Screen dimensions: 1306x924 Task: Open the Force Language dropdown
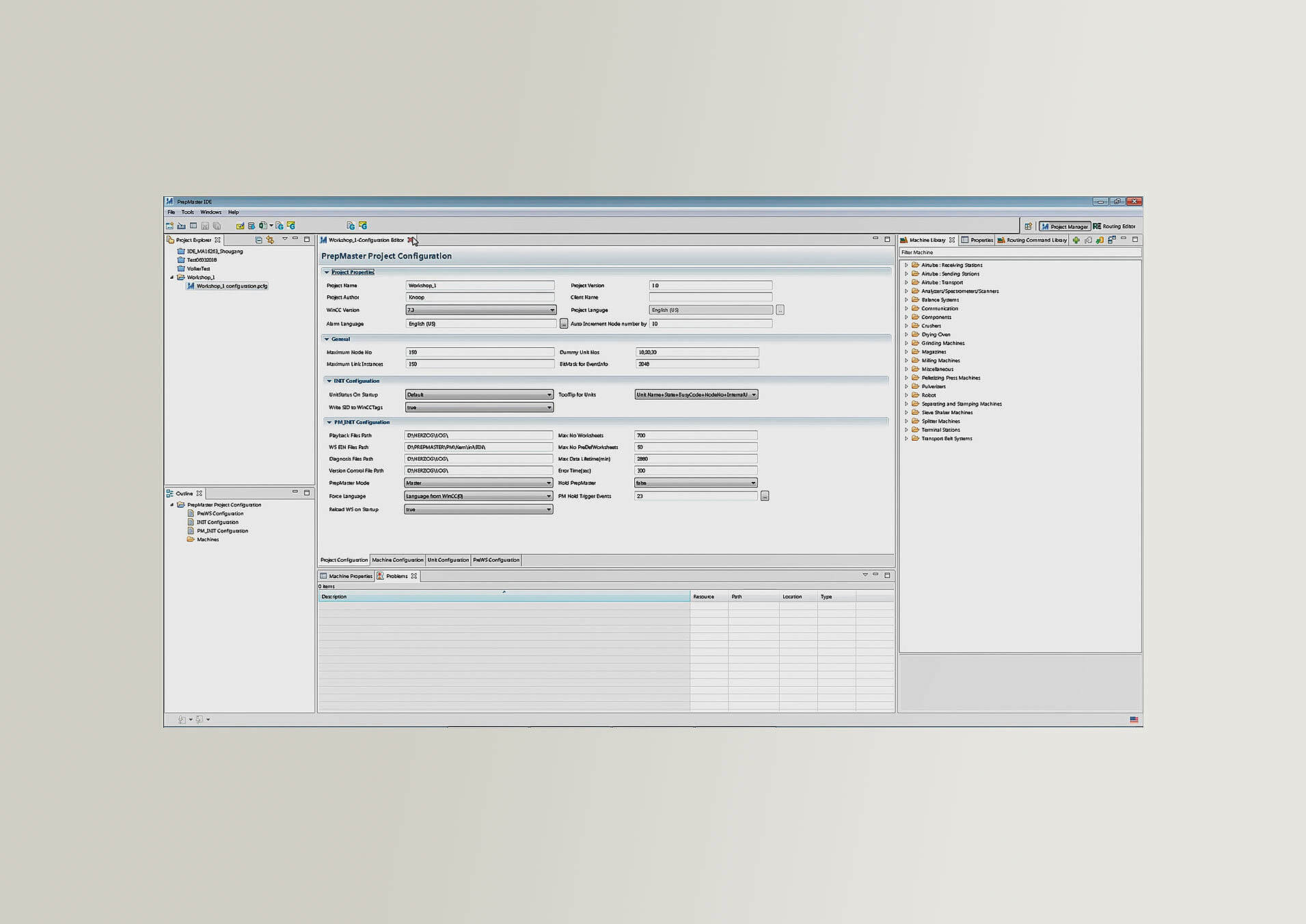[x=478, y=496]
